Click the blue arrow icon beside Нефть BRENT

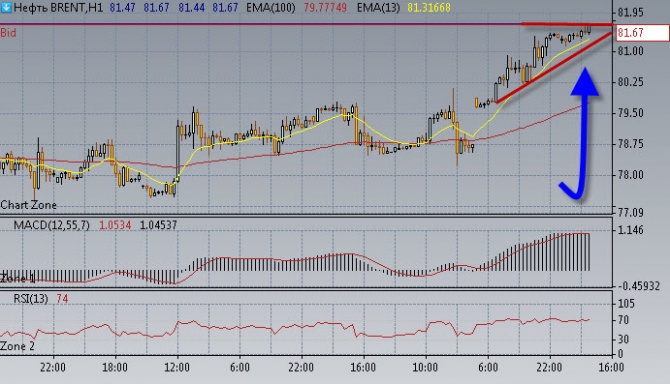coord(6,7)
